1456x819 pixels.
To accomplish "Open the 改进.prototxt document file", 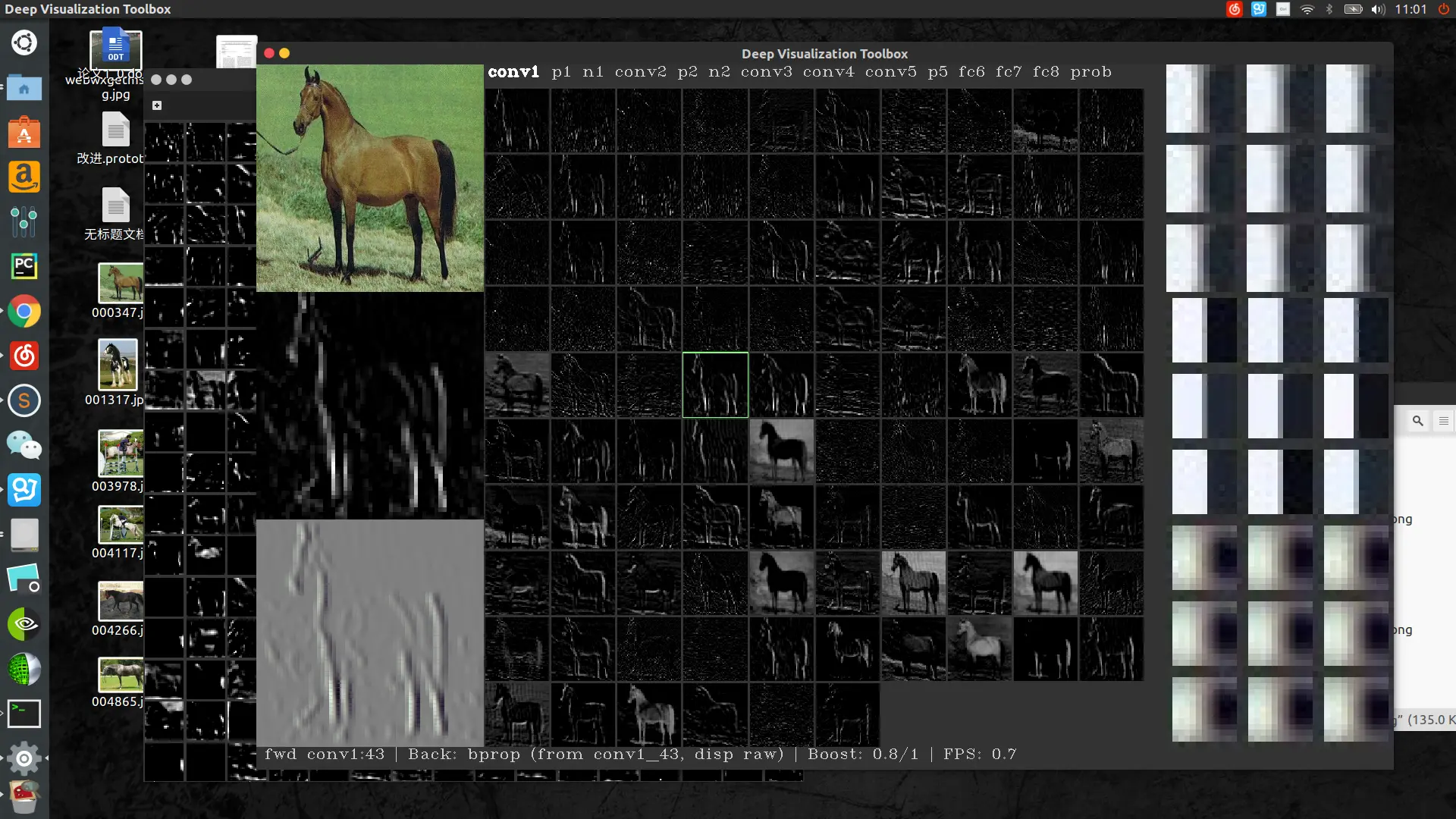I will [x=115, y=131].
